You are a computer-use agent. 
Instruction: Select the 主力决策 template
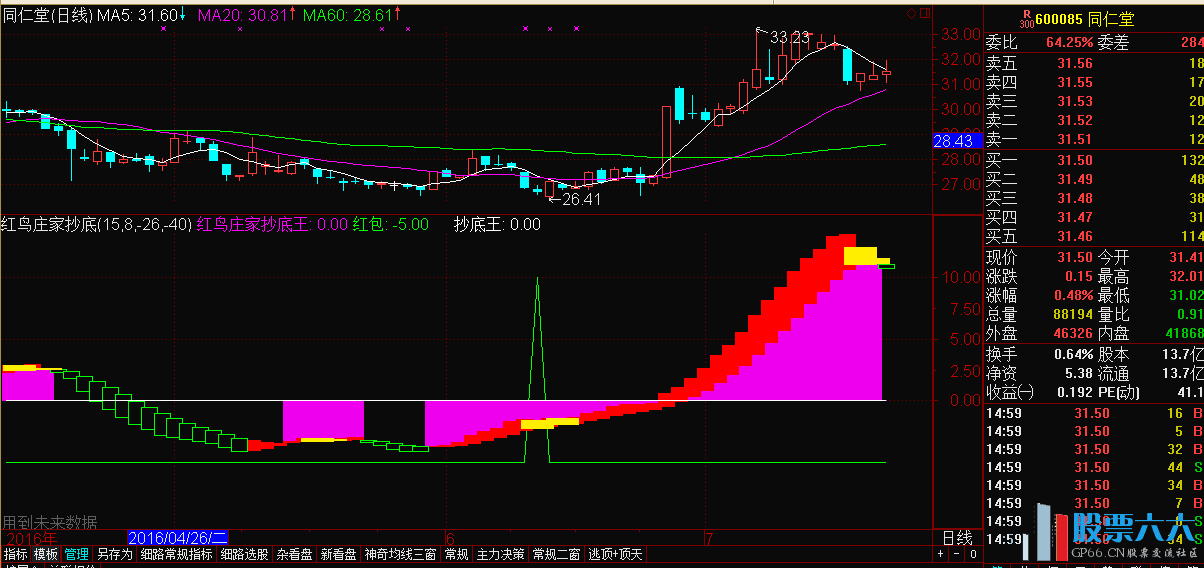tap(501, 554)
